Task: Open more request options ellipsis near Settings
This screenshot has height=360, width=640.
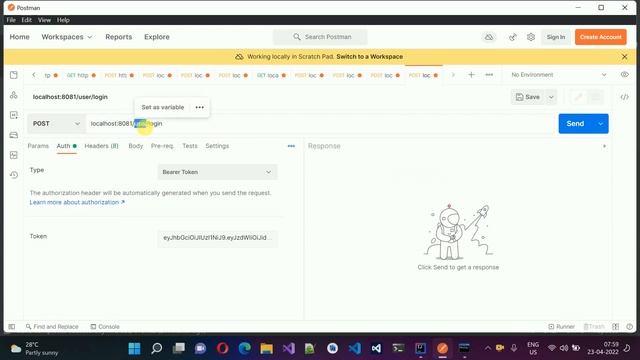Action: (x=291, y=146)
